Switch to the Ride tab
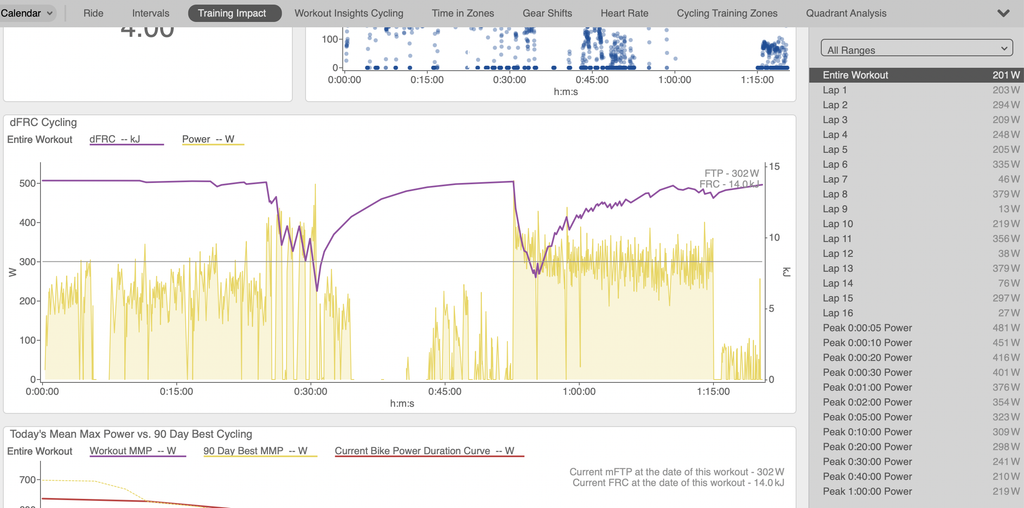This screenshot has width=1024, height=508. click(x=93, y=13)
